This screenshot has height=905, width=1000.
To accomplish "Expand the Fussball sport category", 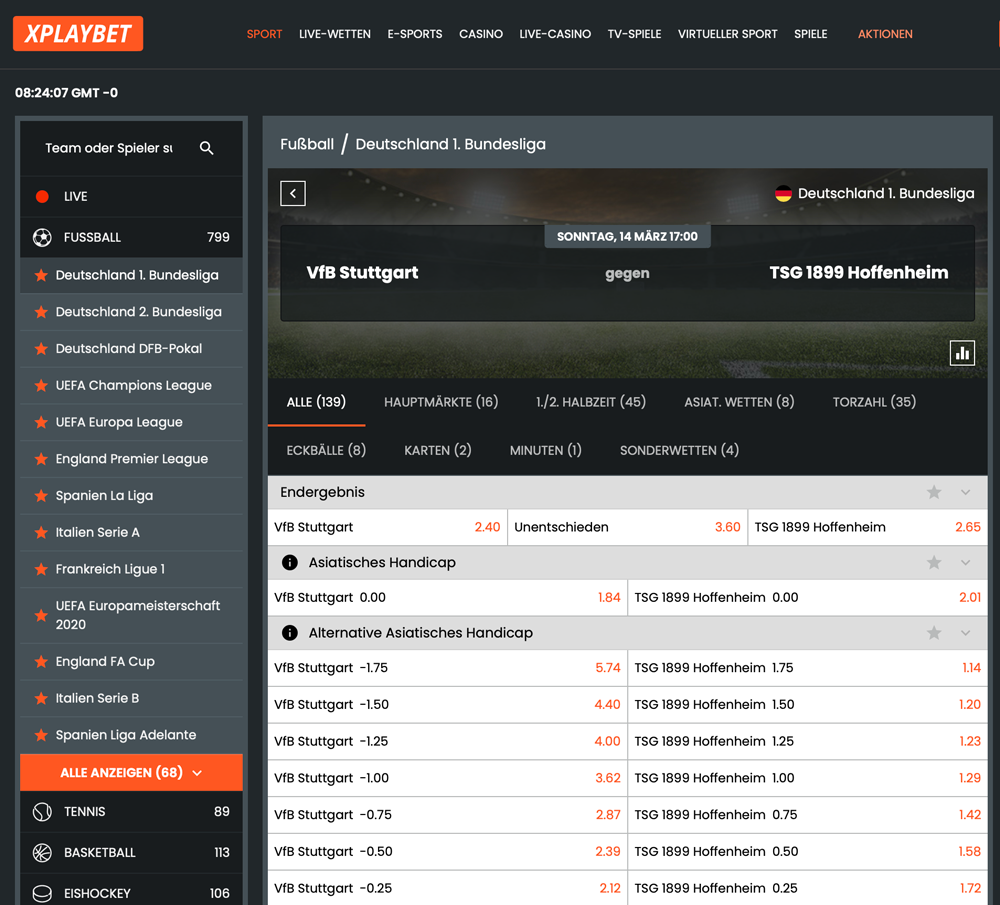I will (131, 237).
